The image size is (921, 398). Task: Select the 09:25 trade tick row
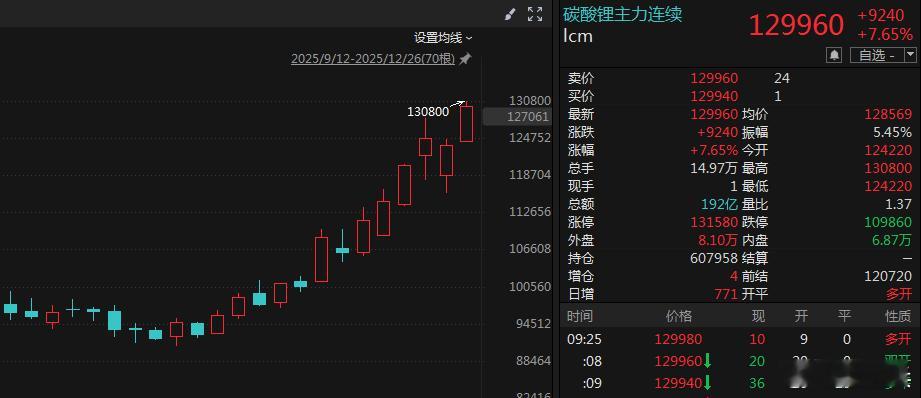coord(739,339)
